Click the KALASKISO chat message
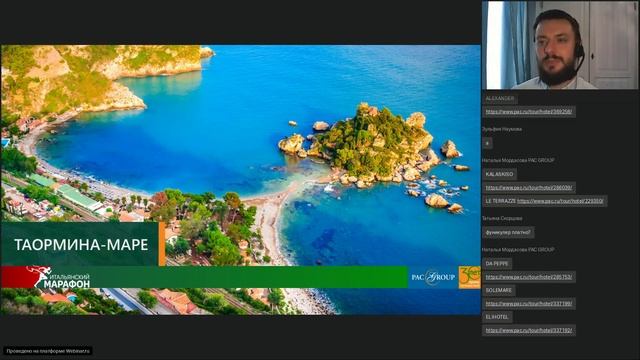 pyautogui.click(x=499, y=174)
